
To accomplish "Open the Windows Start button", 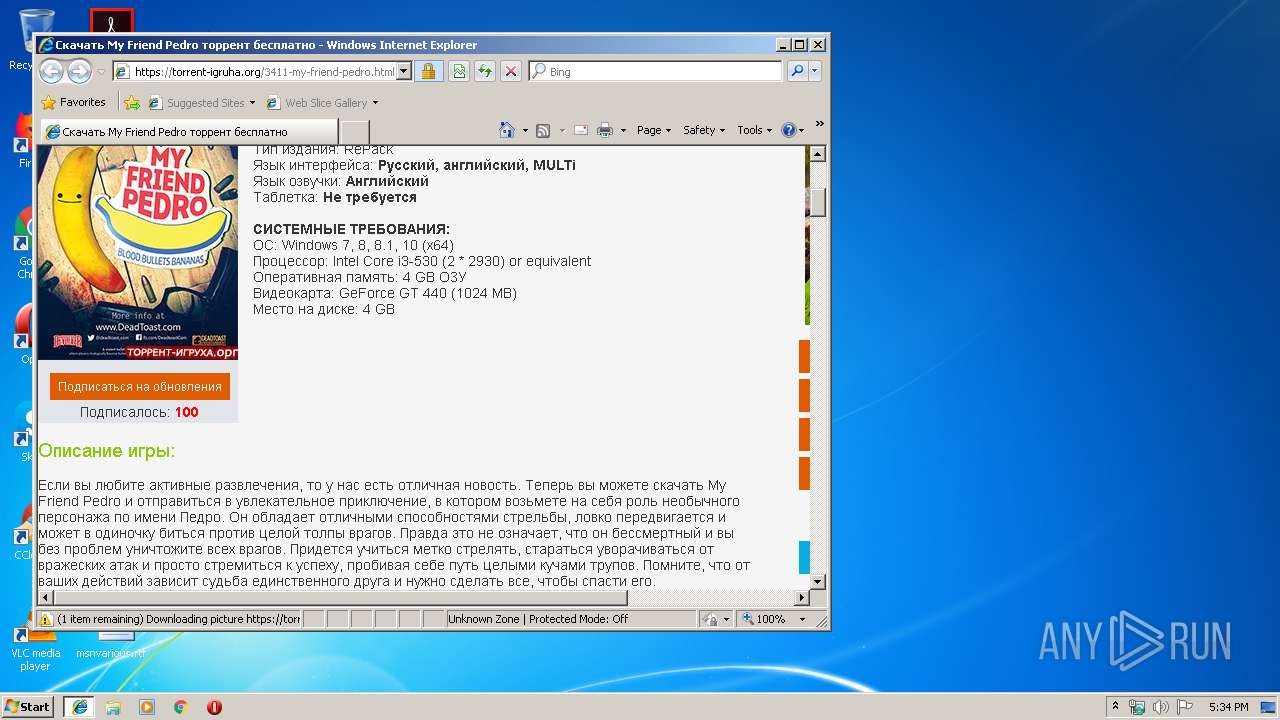I will (27, 706).
